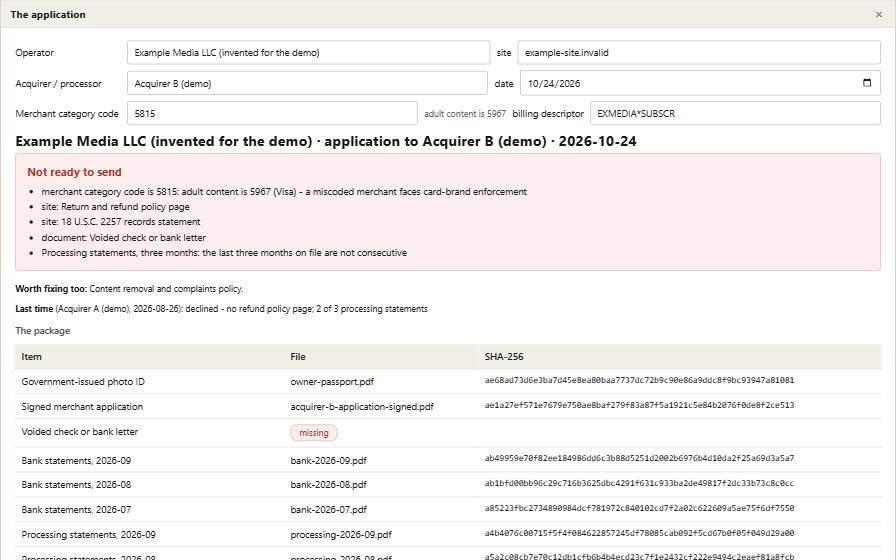The width and height of the screenshot is (896, 560).
Task: Select the SHA-256 hash for the signed application
Action: tap(639, 405)
